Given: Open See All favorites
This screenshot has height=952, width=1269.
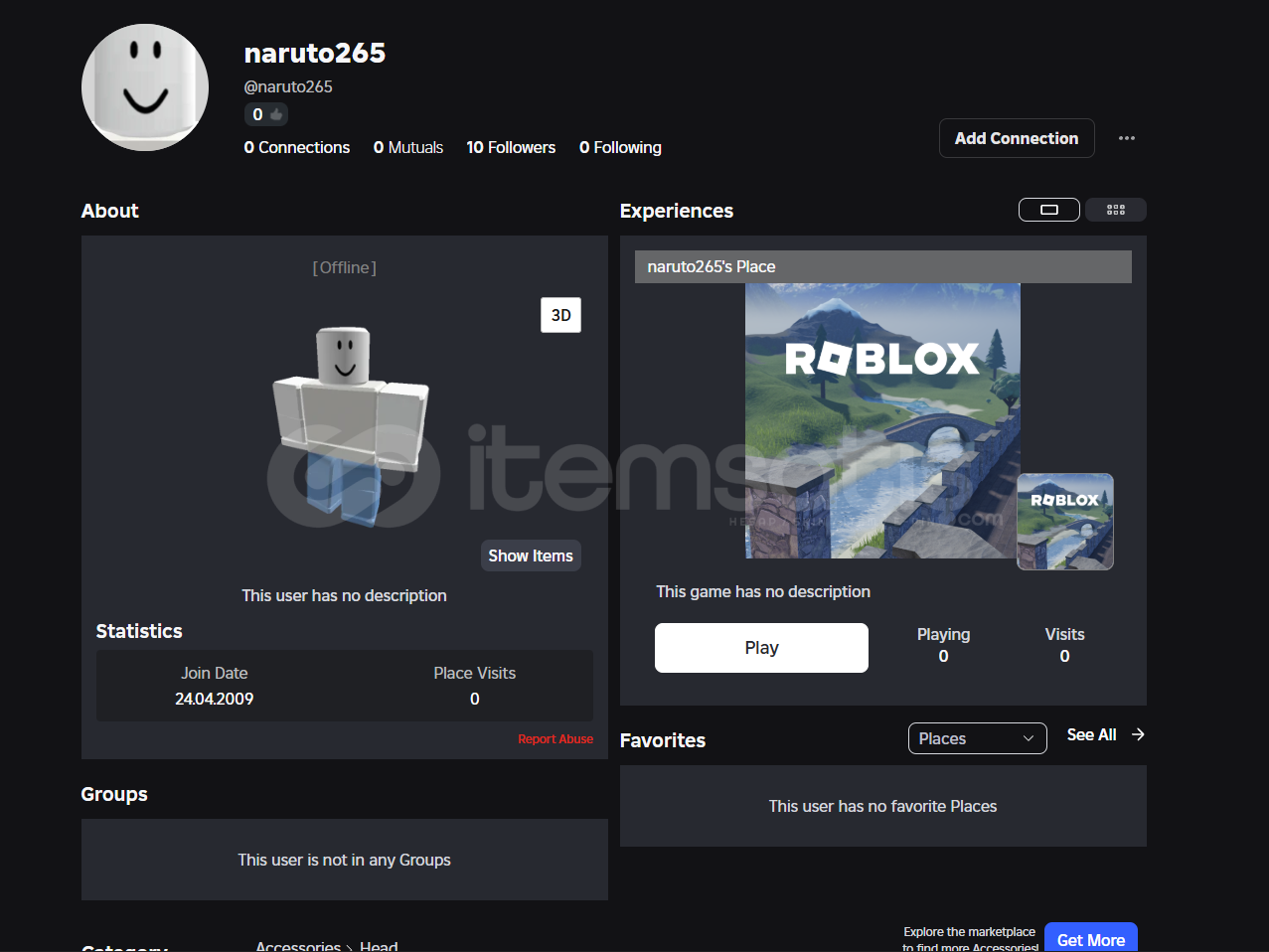Looking at the screenshot, I should 1092,734.
